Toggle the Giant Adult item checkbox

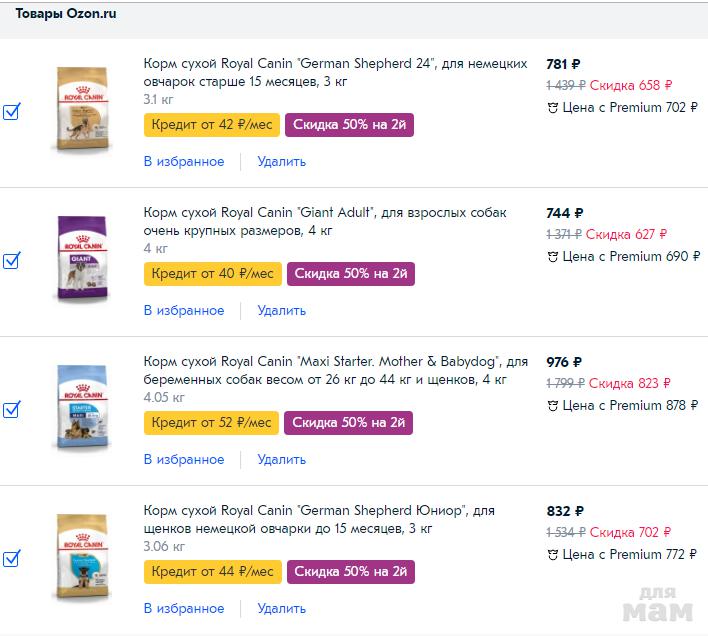(12, 261)
